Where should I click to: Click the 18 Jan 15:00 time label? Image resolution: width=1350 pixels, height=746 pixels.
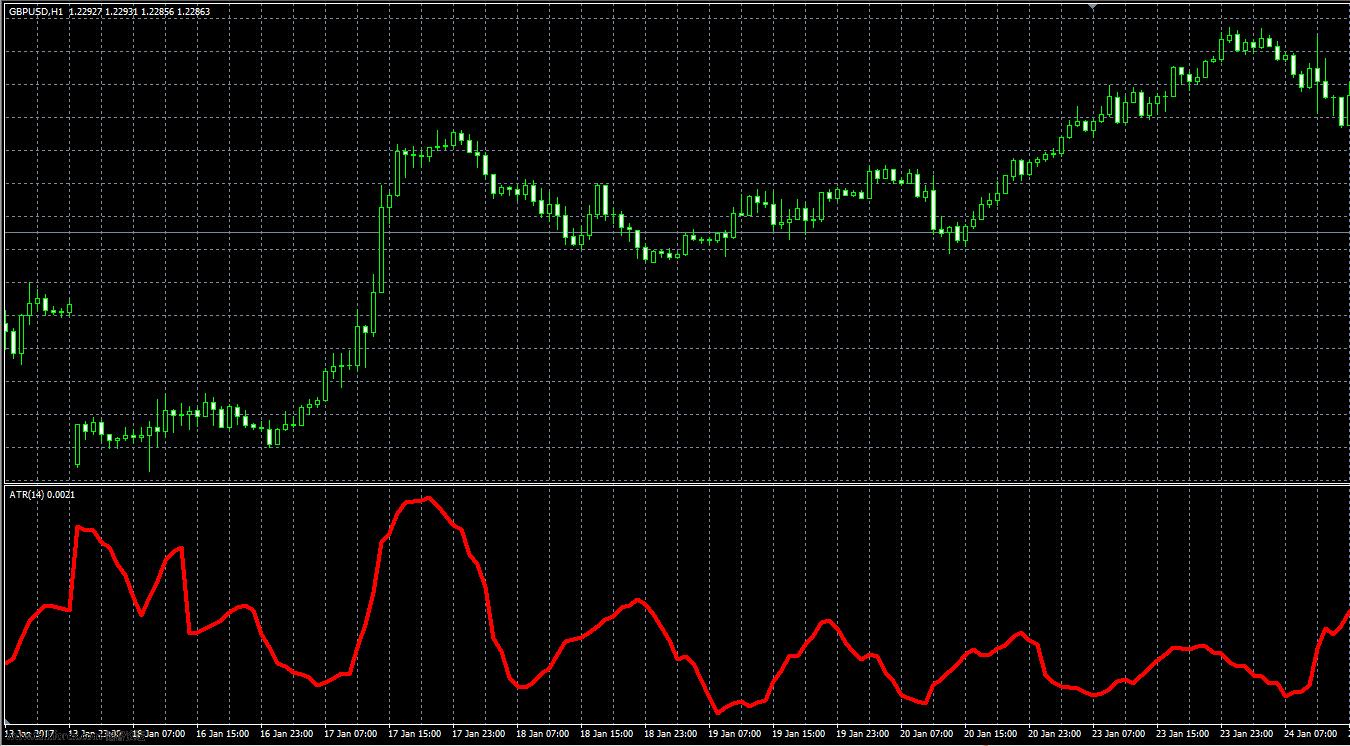(608, 734)
